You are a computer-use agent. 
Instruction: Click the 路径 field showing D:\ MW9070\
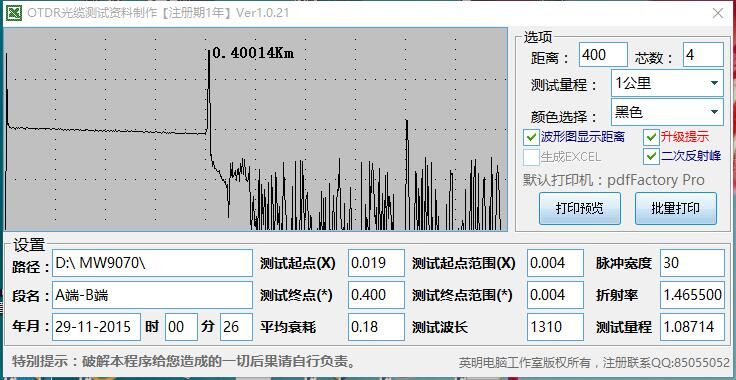(152, 263)
